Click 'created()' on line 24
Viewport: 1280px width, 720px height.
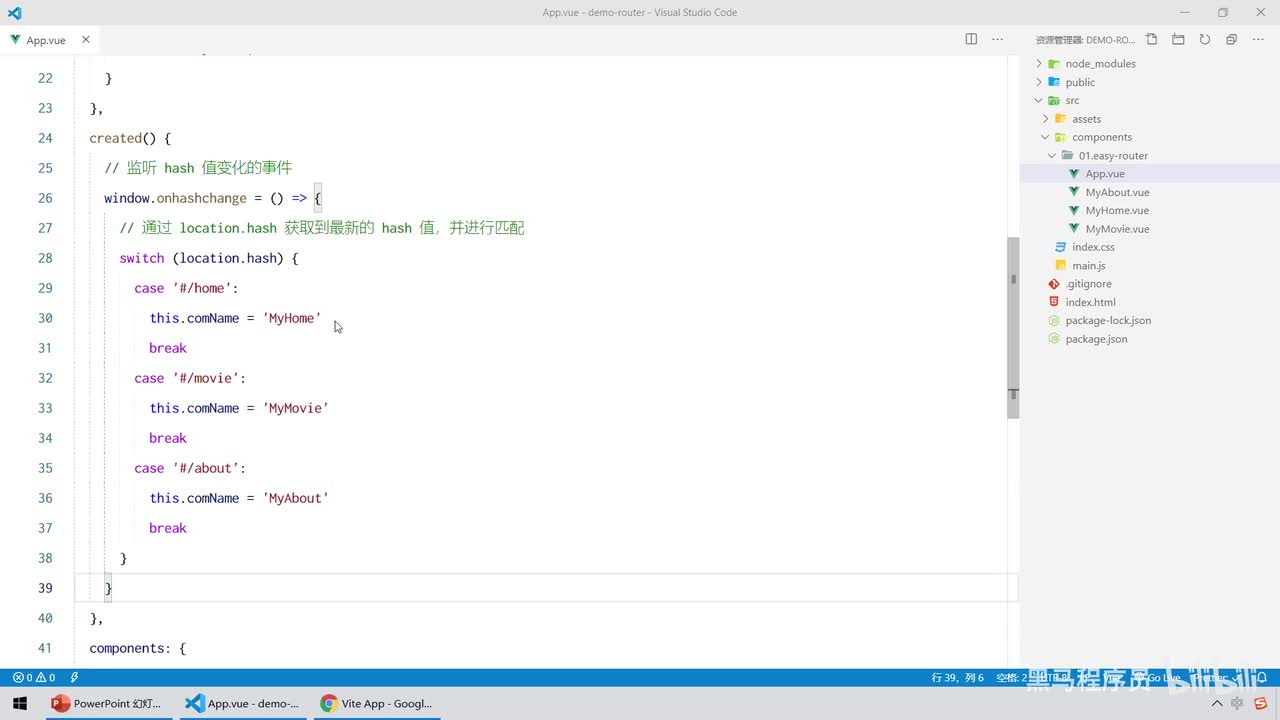click(123, 138)
